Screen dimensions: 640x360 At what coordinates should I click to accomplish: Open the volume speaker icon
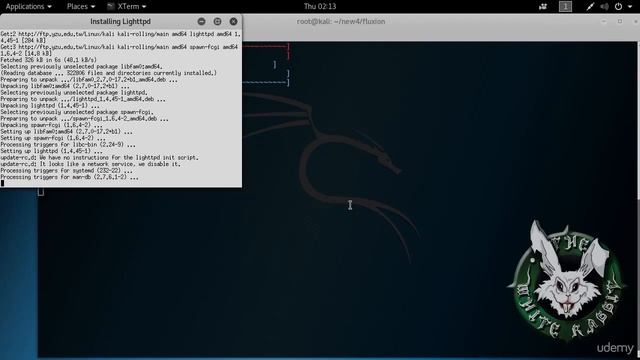[x=604, y=6]
